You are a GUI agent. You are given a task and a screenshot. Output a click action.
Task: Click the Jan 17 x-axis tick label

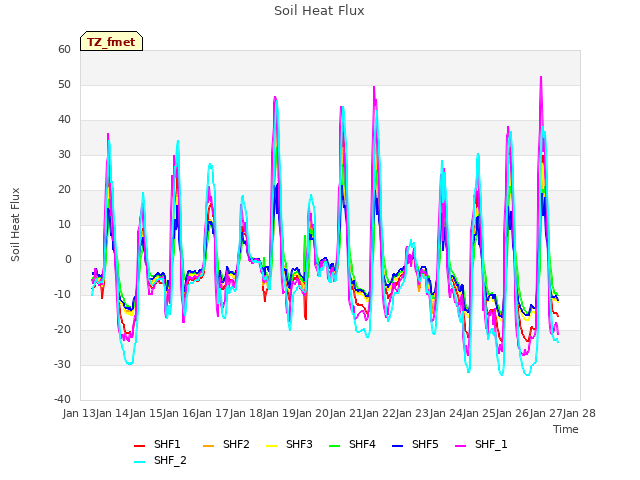click(212, 413)
